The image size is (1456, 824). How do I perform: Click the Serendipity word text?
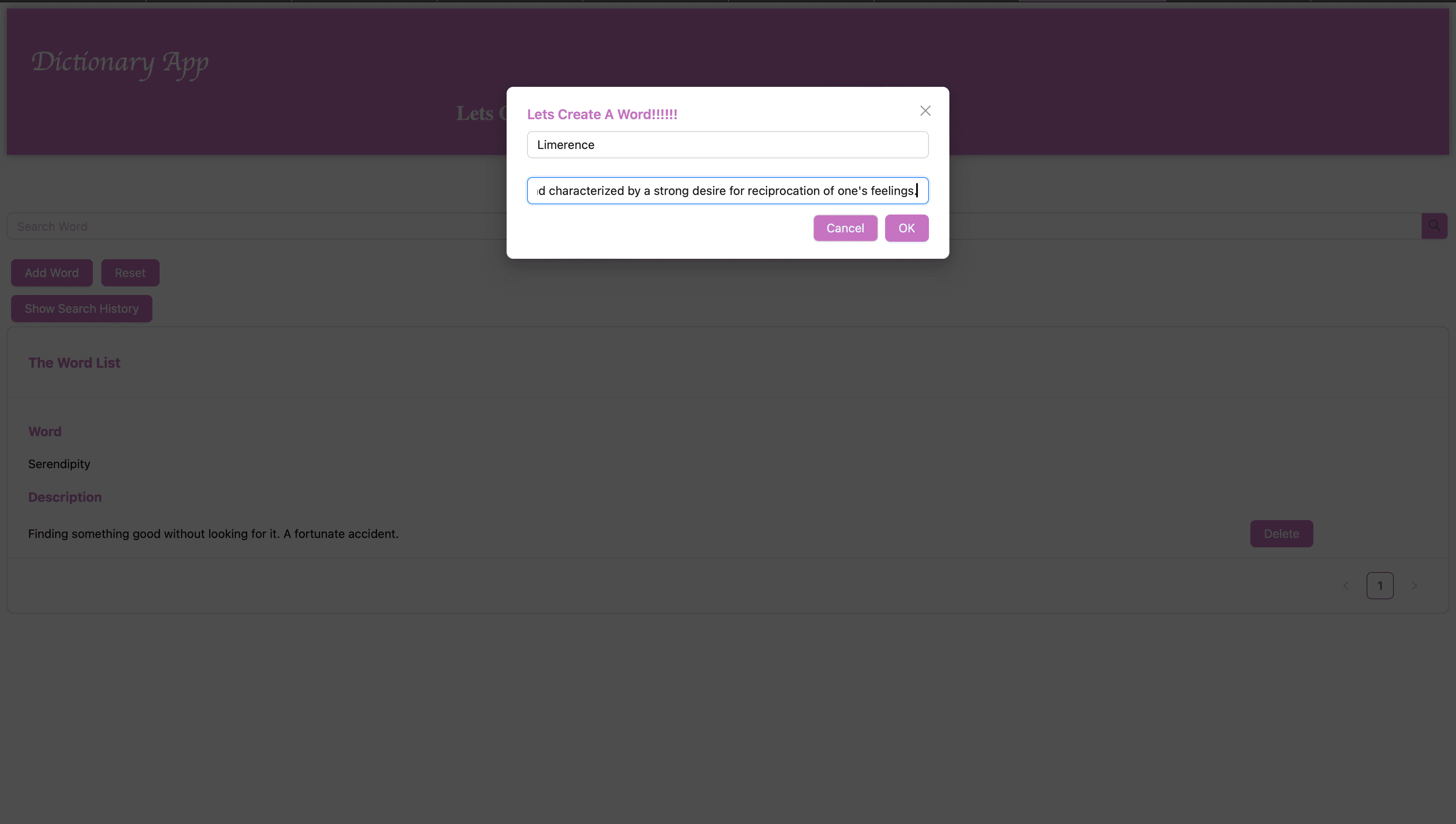[x=59, y=464]
